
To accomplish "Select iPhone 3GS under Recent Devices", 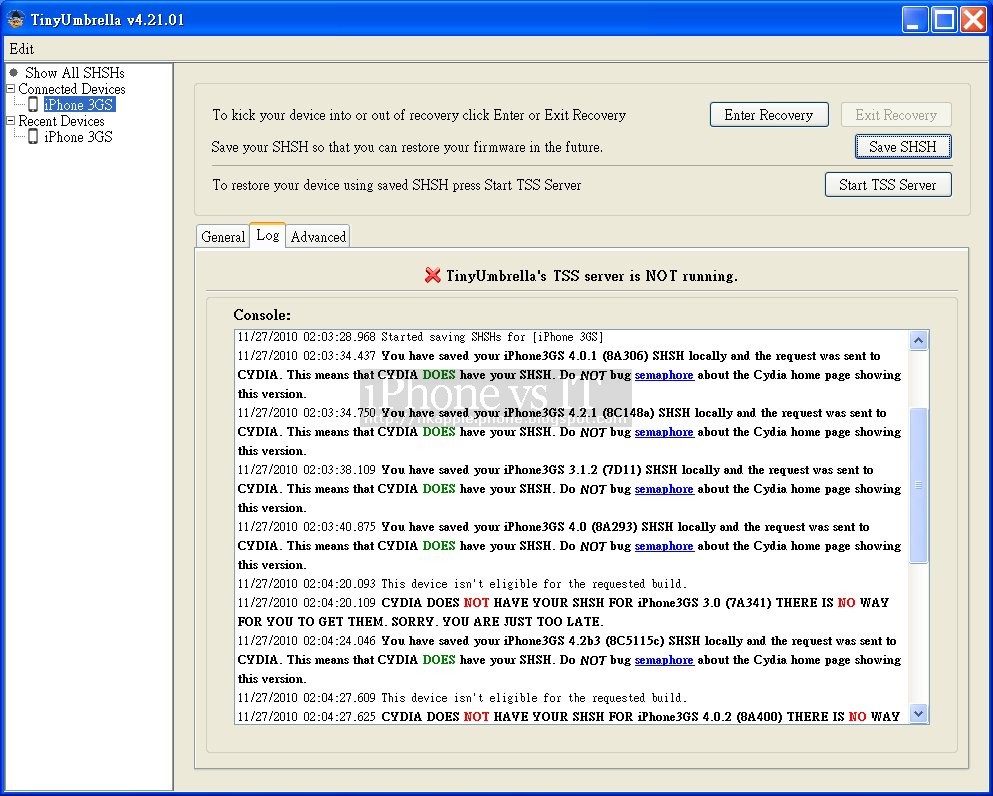I will 78,136.
